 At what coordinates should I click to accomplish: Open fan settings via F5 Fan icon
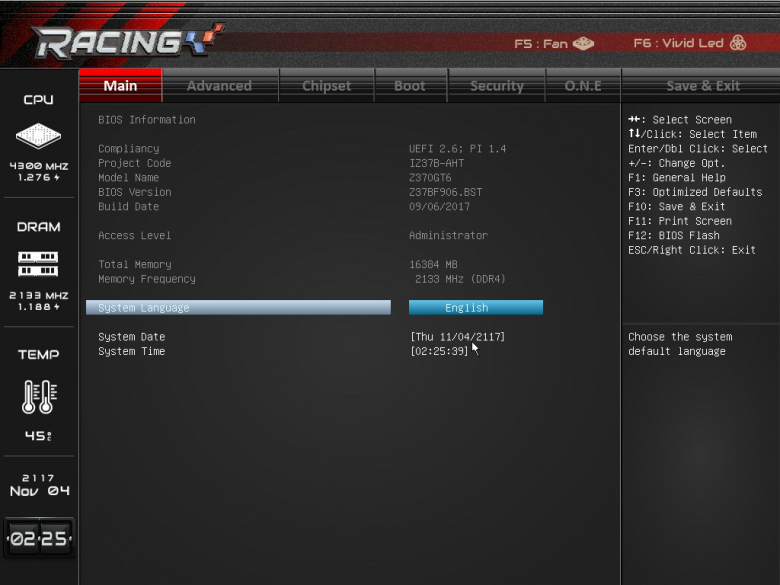583,43
